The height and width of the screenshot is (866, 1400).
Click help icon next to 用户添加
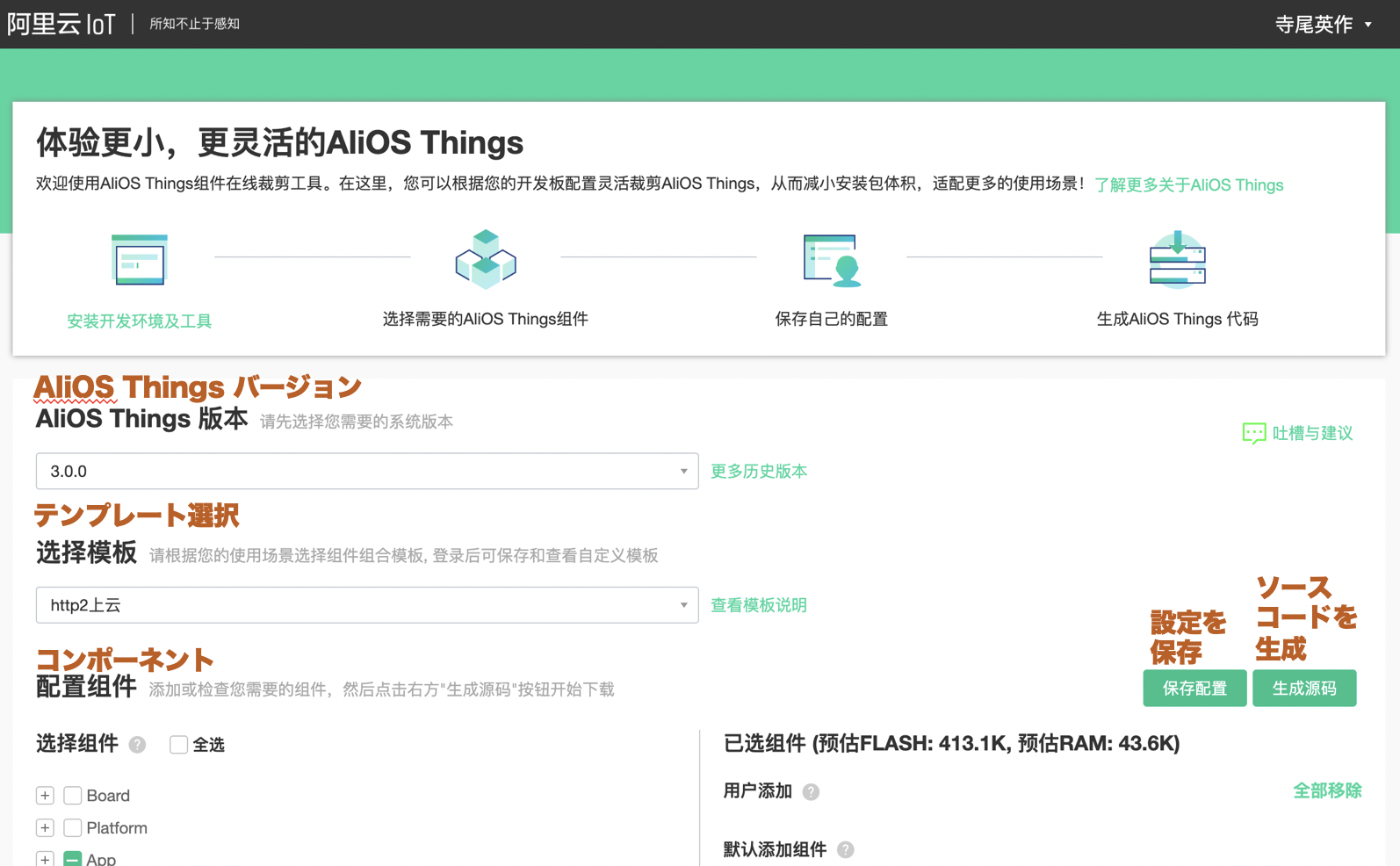[x=811, y=791]
